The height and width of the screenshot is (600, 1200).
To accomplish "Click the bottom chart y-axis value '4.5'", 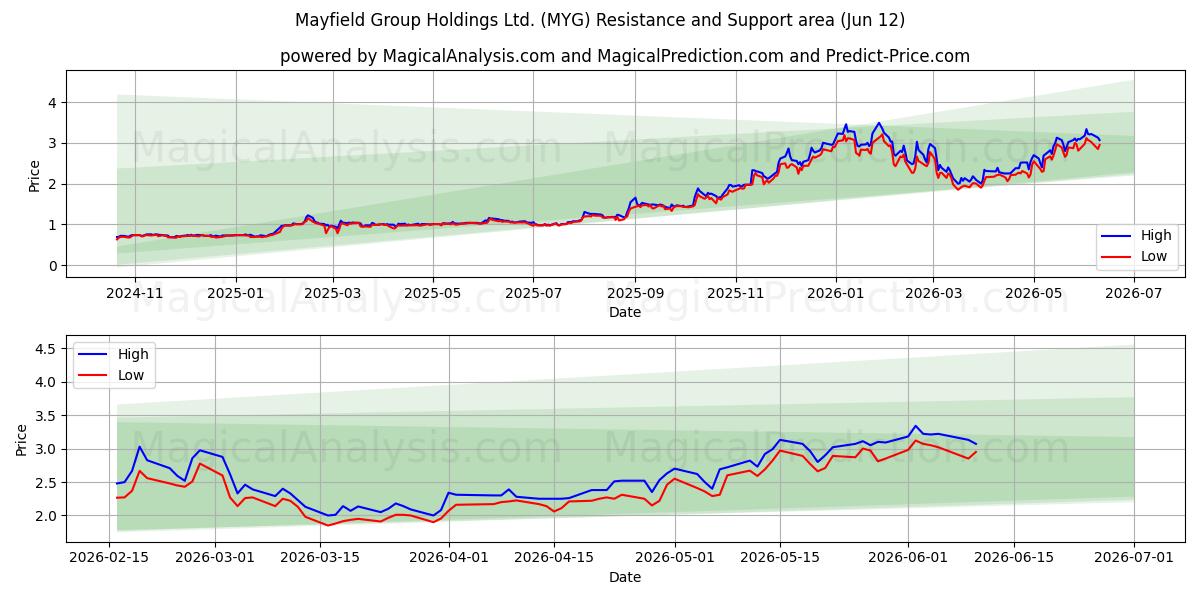I will pyautogui.click(x=47, y=349).
